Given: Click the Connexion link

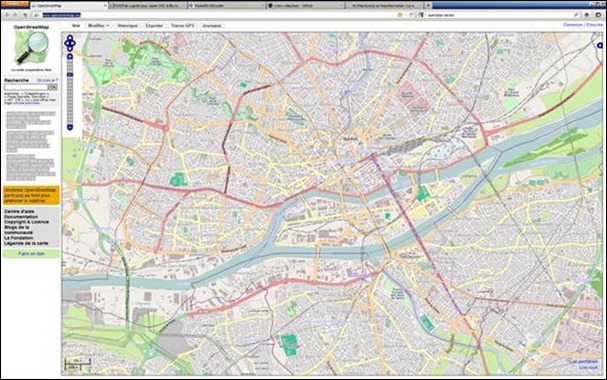Looking at the screenshot, I should coord(573,25).
